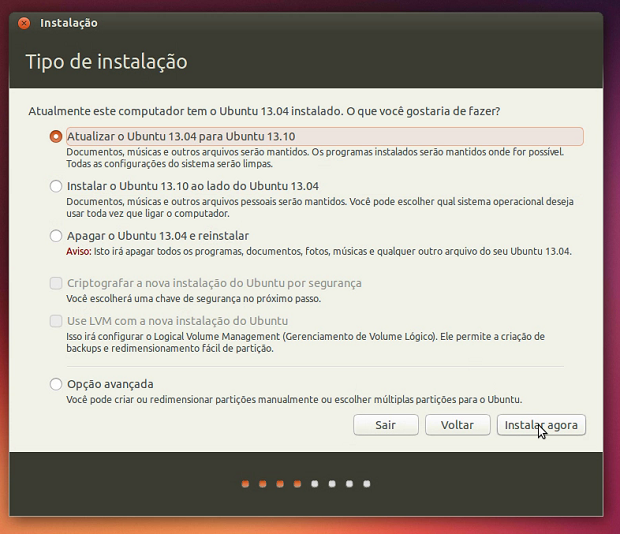Viewport: 620px width, 534px height.
Task: Start installation with 'Instalar agora'
Action: [541, 425]
